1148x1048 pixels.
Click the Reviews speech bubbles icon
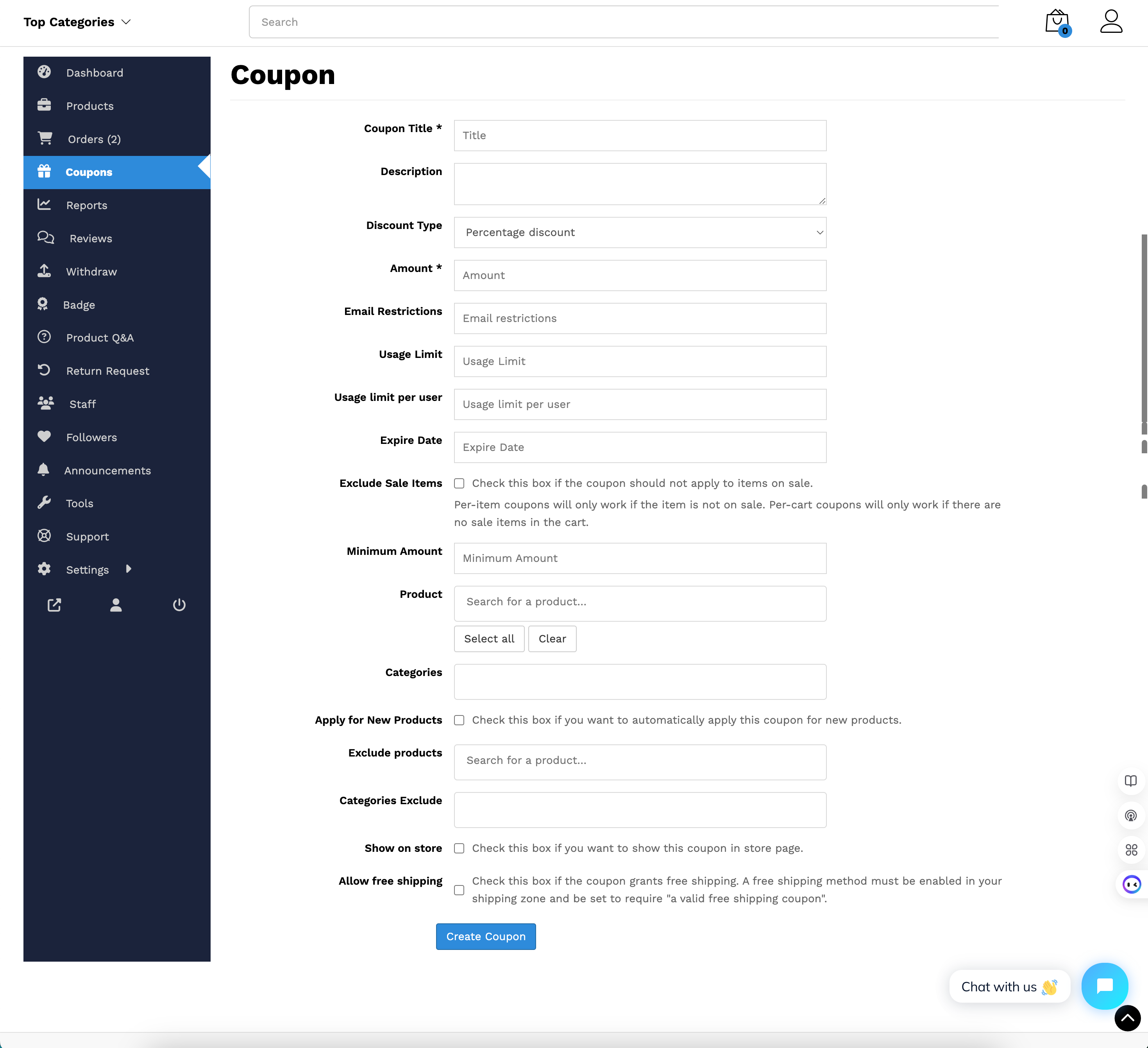(x=46, y=238)
